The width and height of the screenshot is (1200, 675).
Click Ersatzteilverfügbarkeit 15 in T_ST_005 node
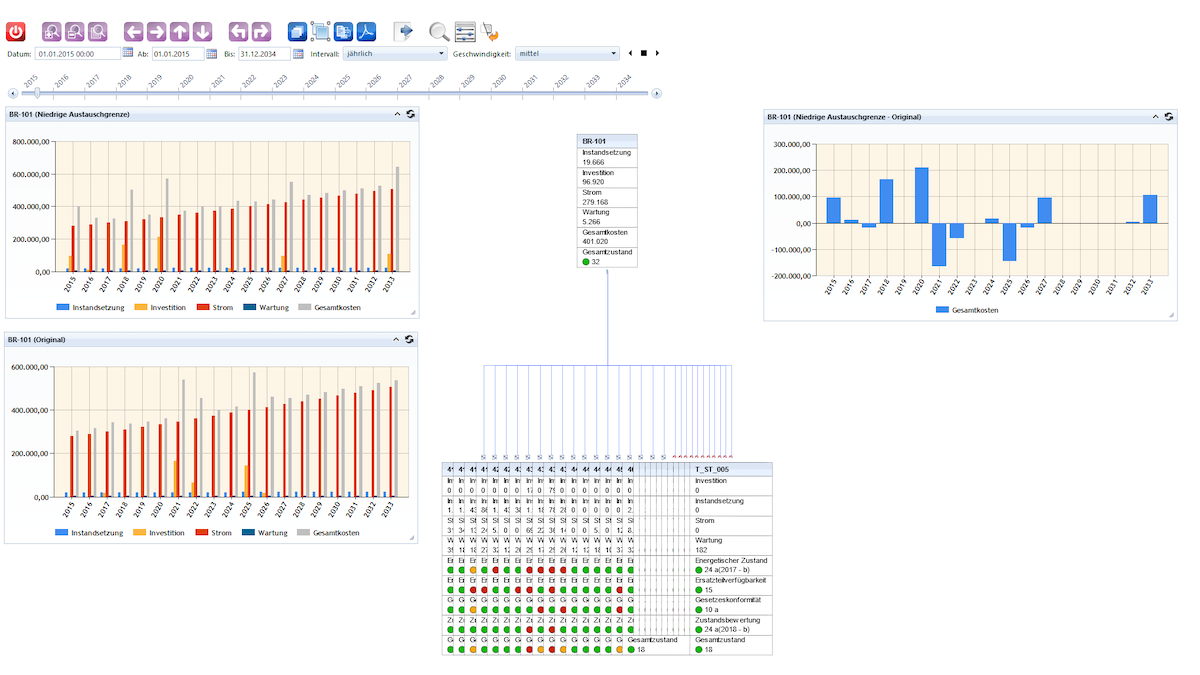(x=731, y=585)
